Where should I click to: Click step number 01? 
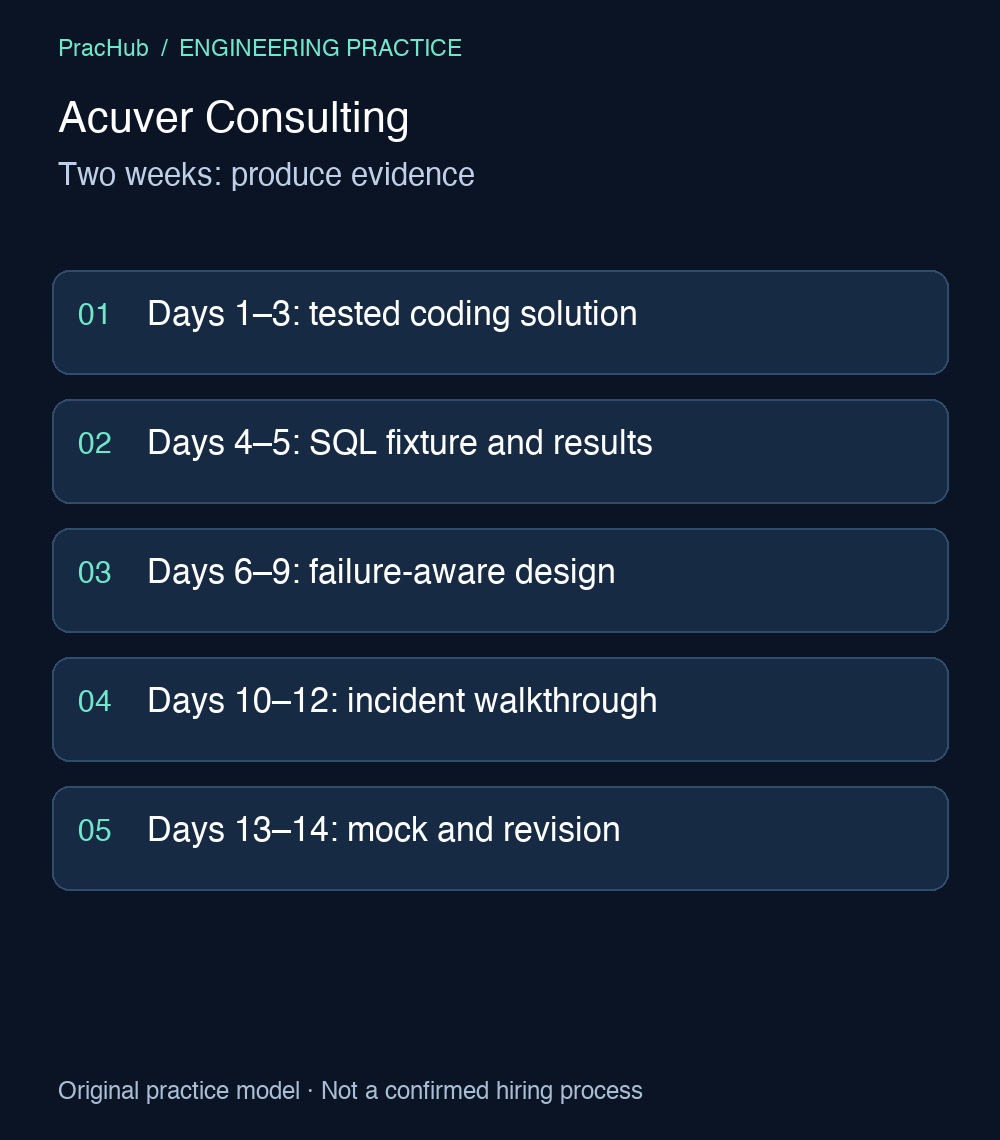coord(94,315)
